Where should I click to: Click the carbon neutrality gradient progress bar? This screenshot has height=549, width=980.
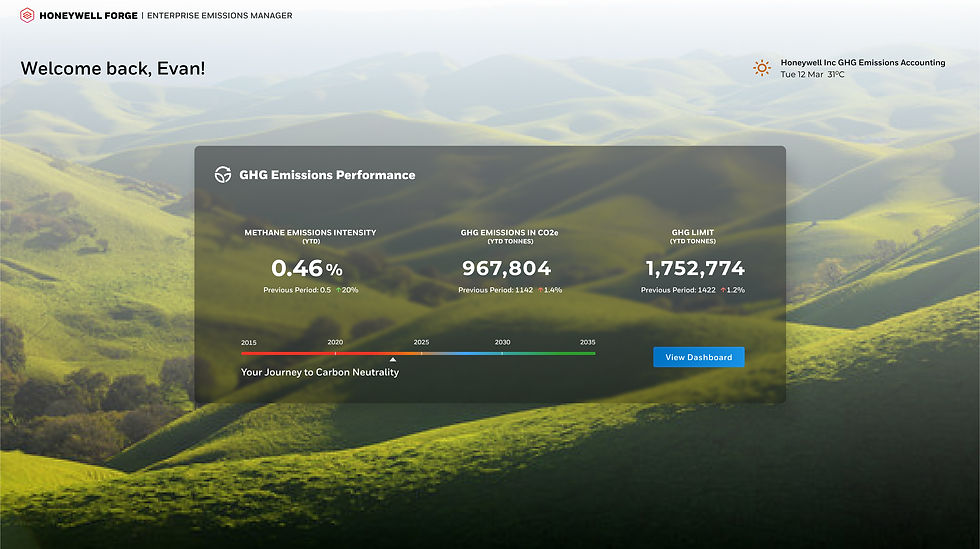point(418,353)
